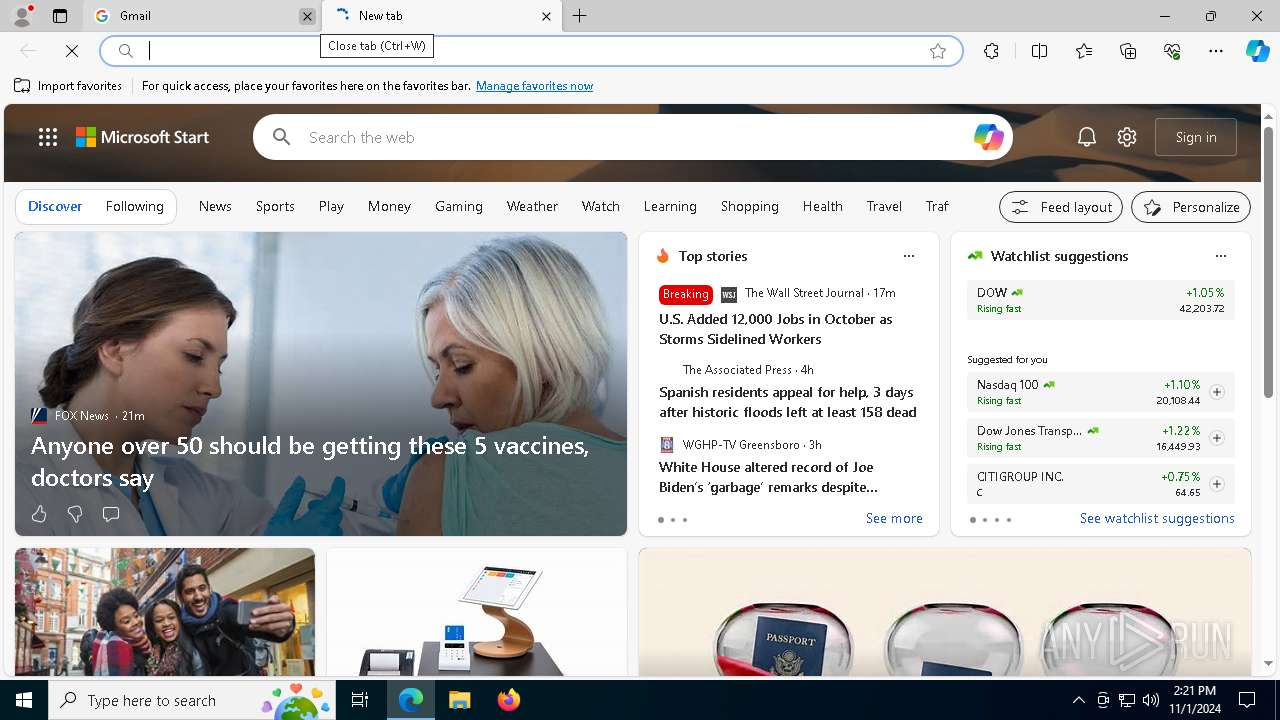Screen dimensions: 1280x720
Task: Open the profile icon in the title bar
Action: [x=22, y=16]
